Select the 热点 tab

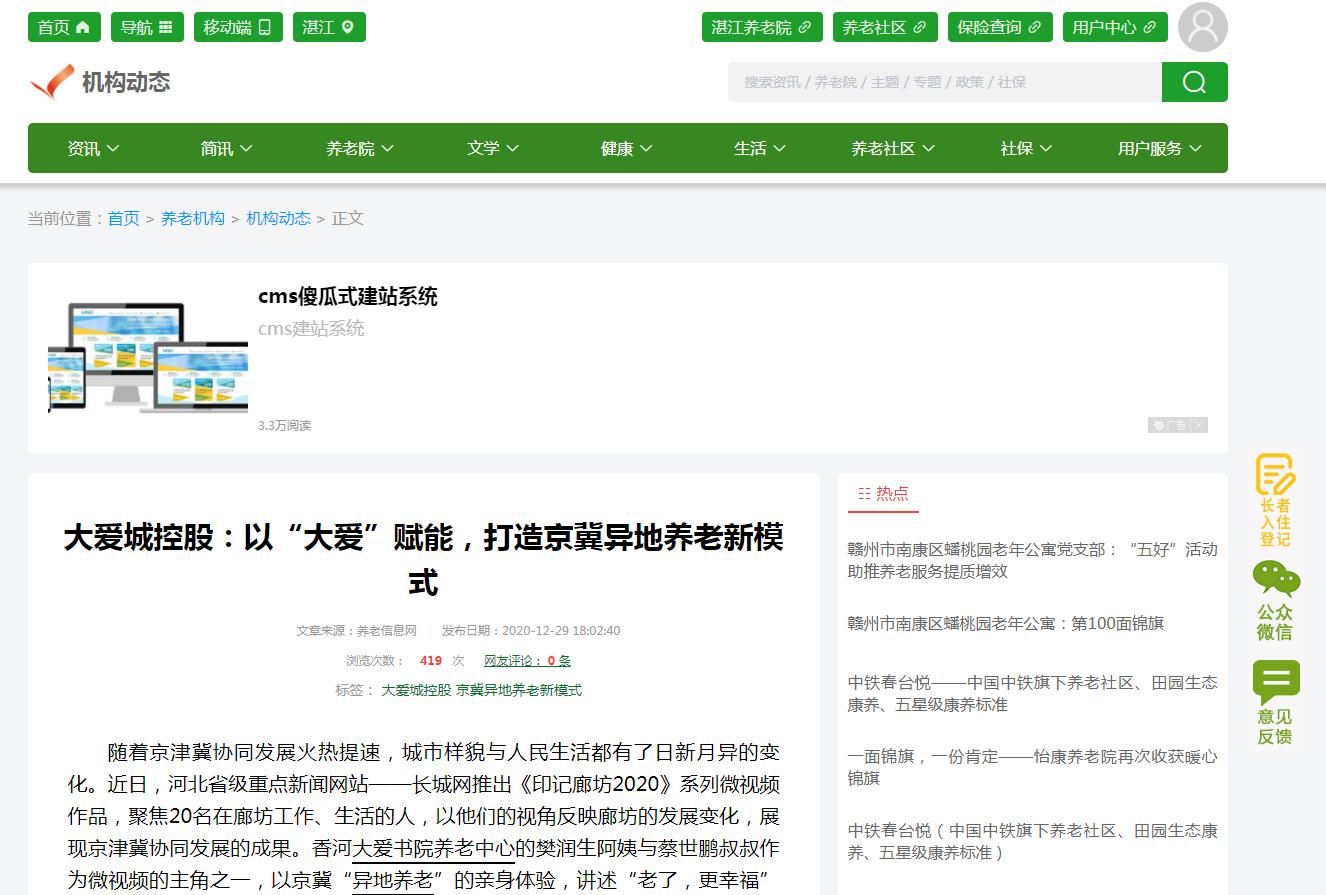pyautogui.click(x=884, y=493)
